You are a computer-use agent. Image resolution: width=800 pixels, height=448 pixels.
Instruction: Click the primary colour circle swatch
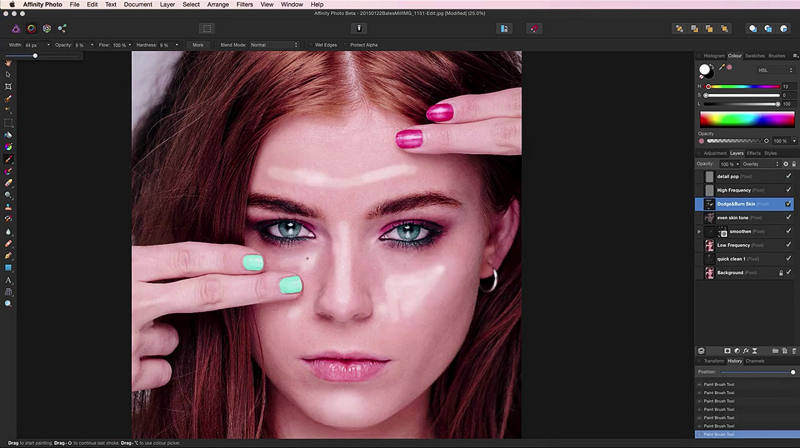pos(705,69)
